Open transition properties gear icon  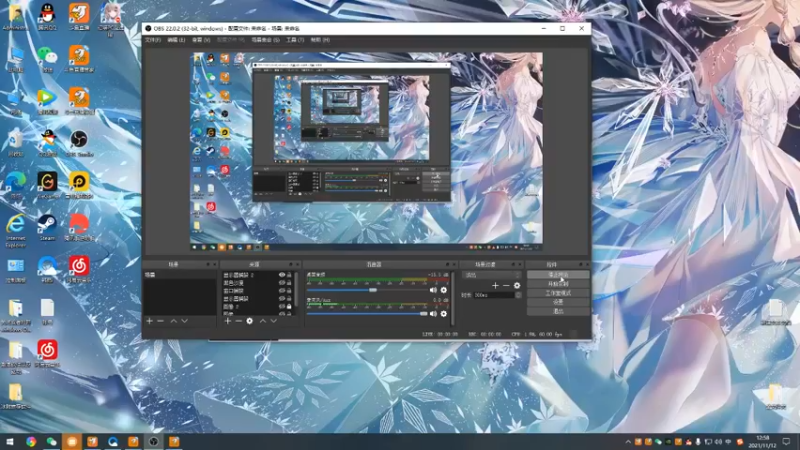tap(517, 286)
